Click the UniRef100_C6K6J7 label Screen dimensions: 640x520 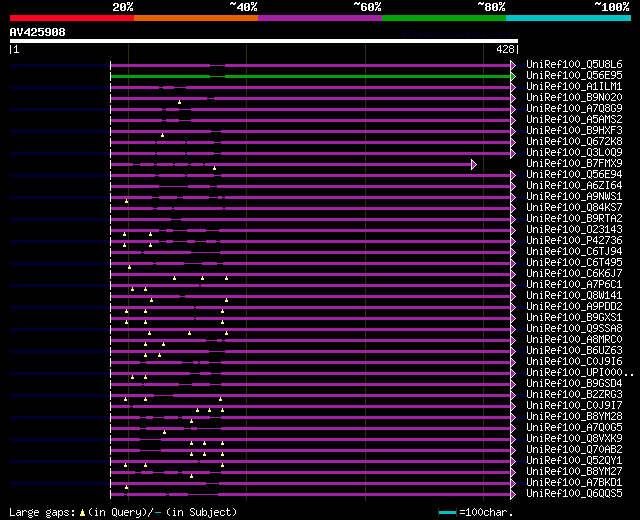(x=574, y=273)
